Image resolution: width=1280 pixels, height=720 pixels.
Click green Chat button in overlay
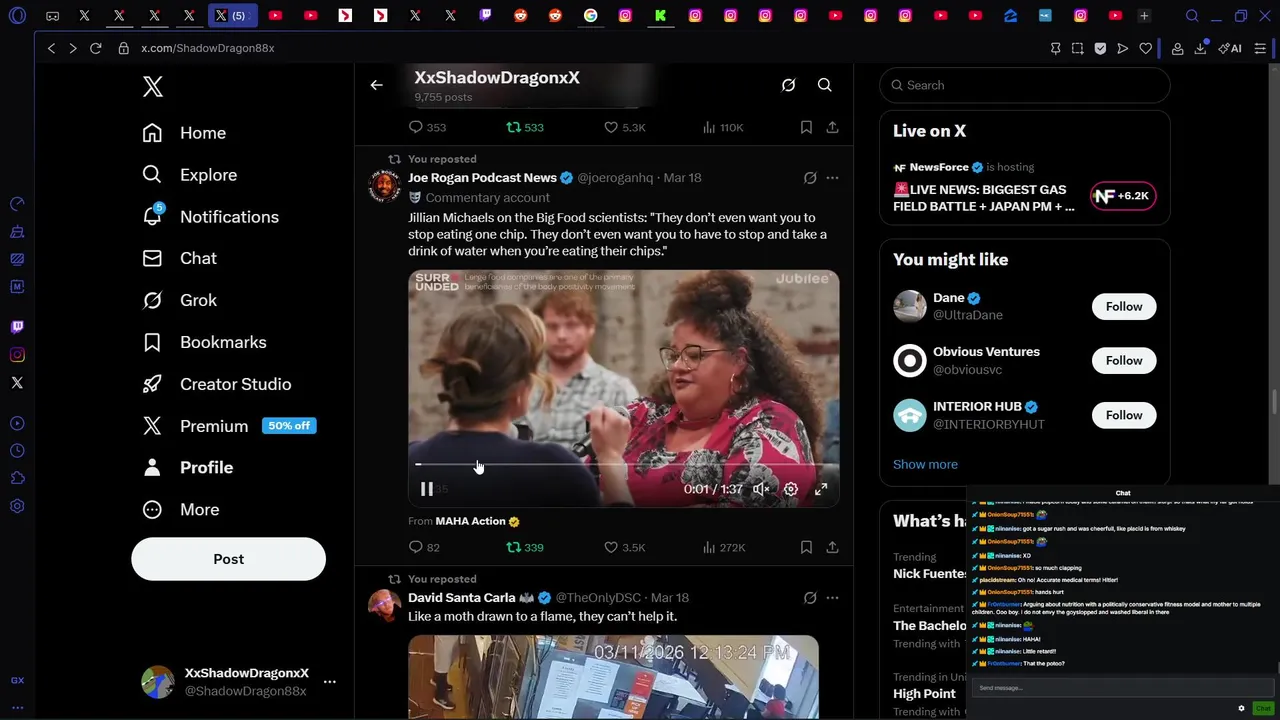coord(1263,708)
